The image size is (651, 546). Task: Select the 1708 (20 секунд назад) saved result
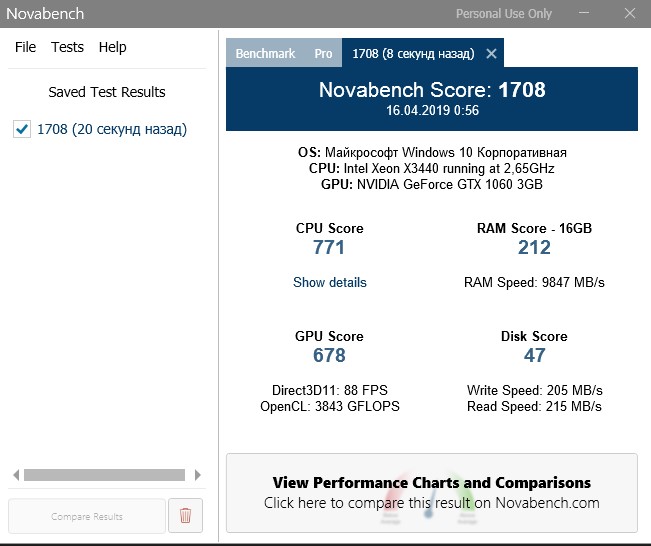pyautogui.click(x=111, y=129)
